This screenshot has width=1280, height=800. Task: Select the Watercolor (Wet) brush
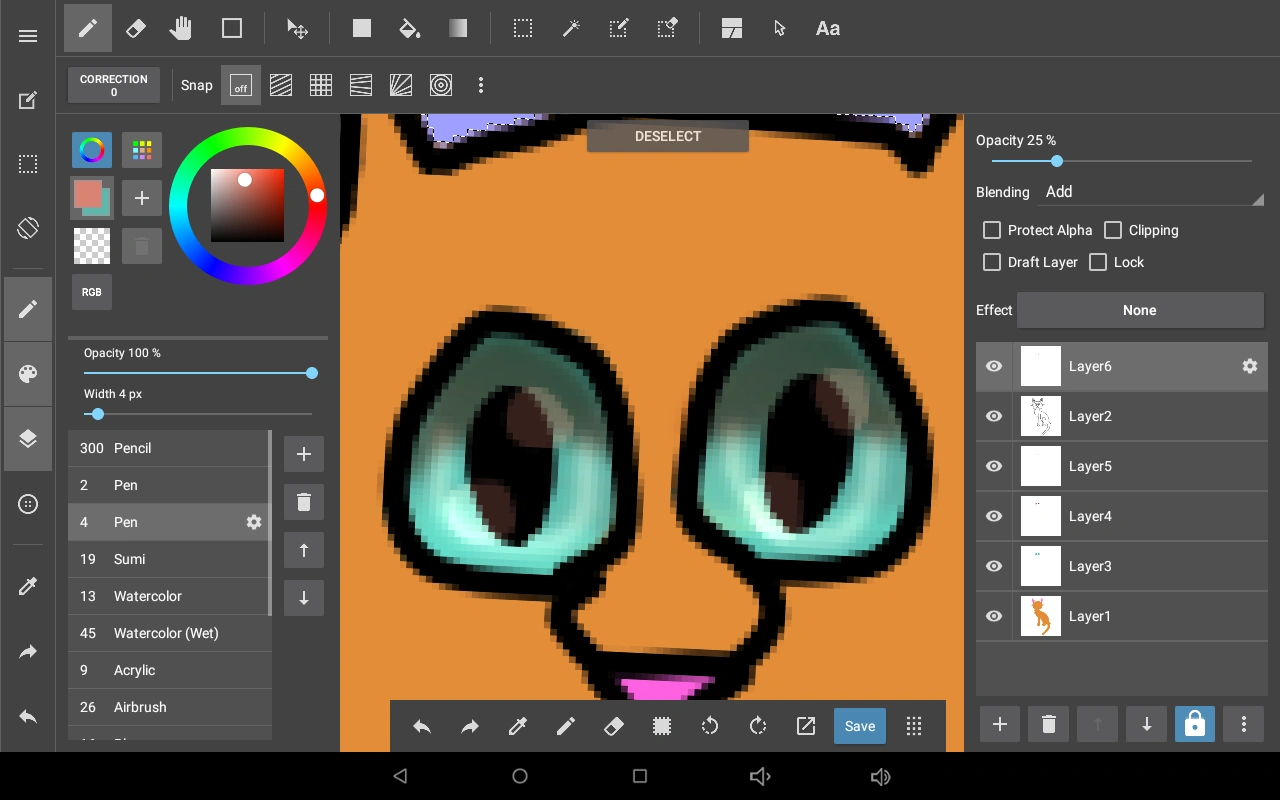(x=170, y=633)
